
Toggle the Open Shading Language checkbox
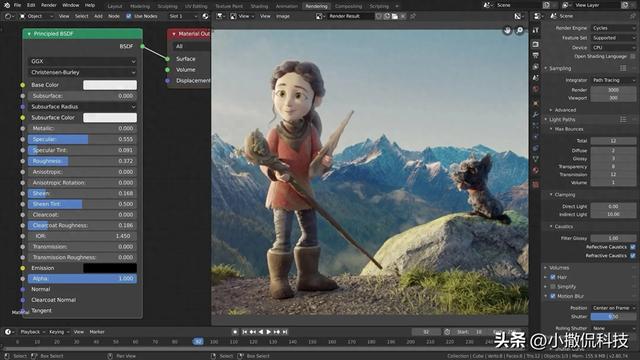(633, 57)
